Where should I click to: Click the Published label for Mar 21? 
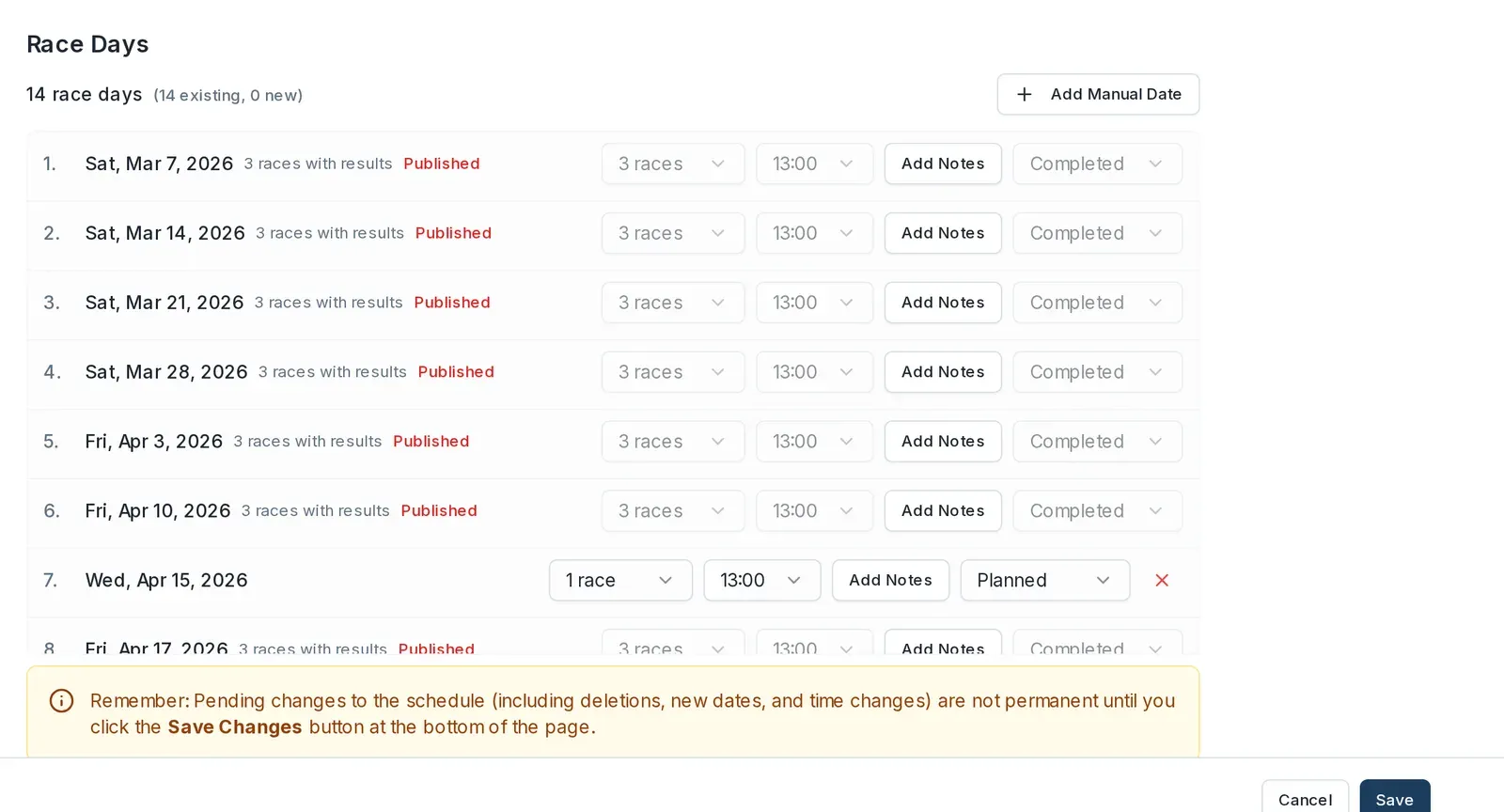tap(452, 303)
